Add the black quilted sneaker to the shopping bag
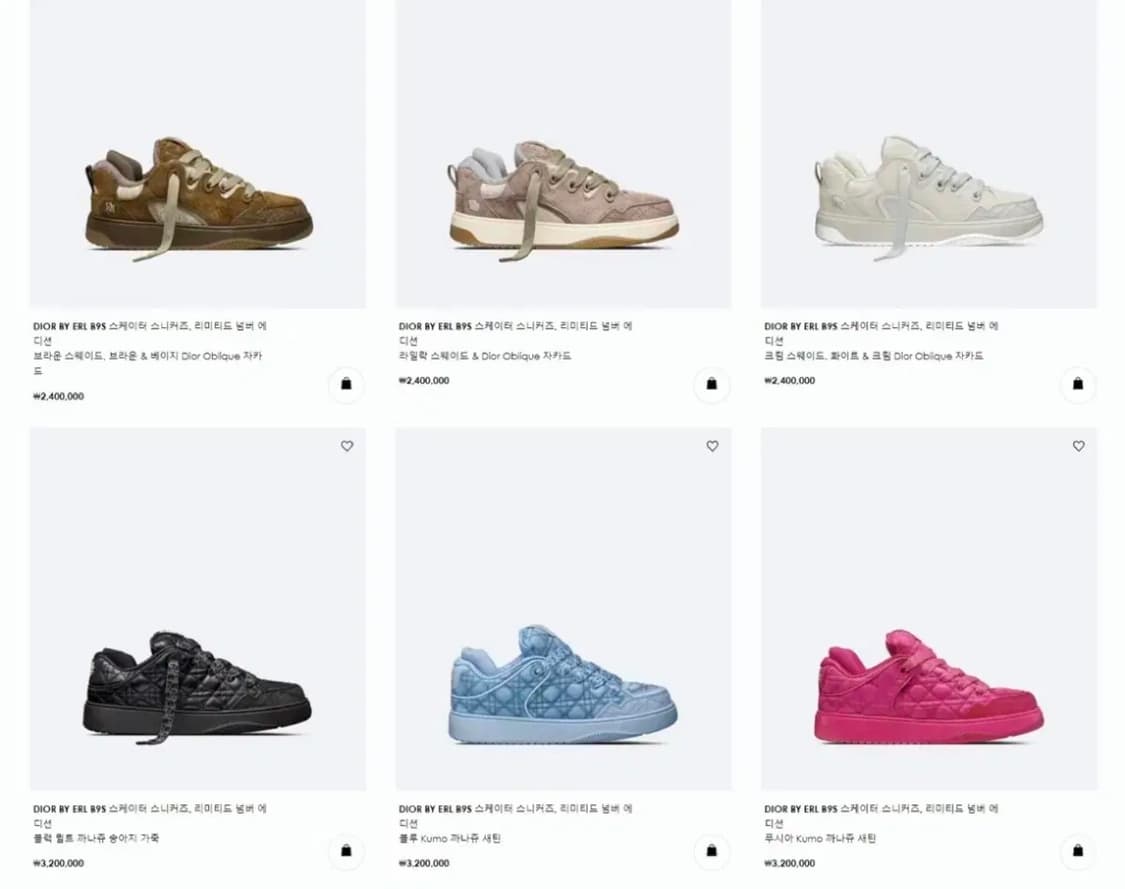The width and height of the screenshot is (1125, 889). [346, 851]
